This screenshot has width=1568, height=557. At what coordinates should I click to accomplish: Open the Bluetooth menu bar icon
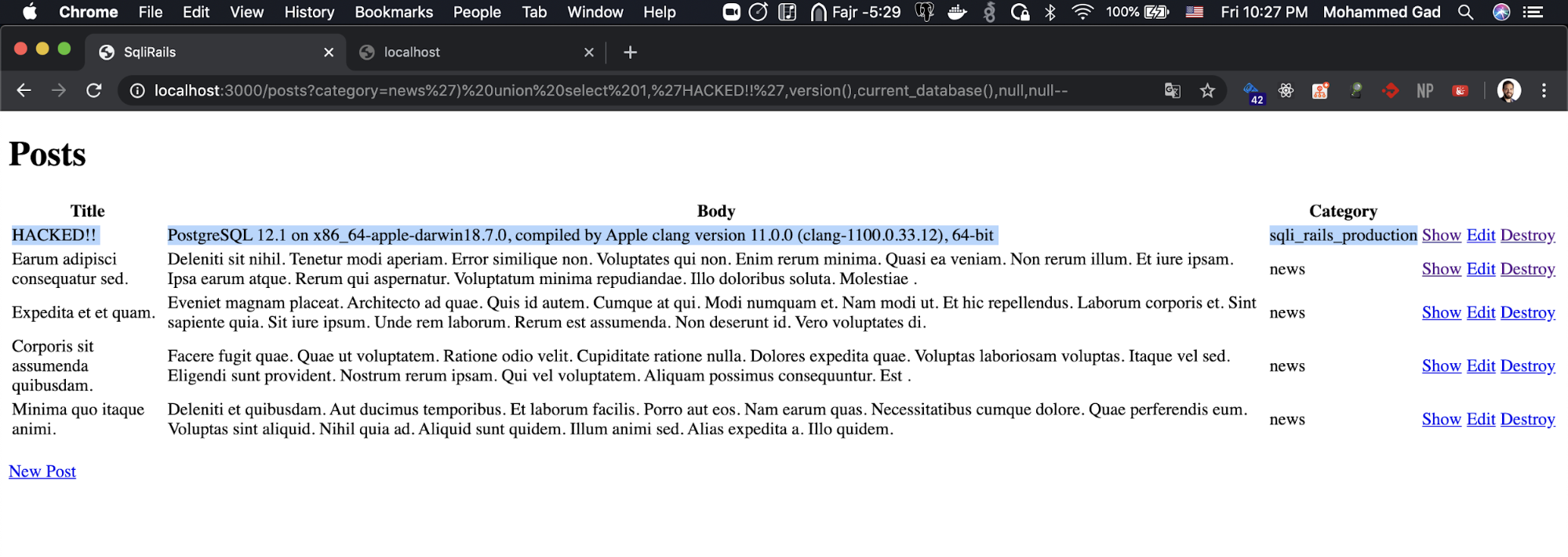1050,12
